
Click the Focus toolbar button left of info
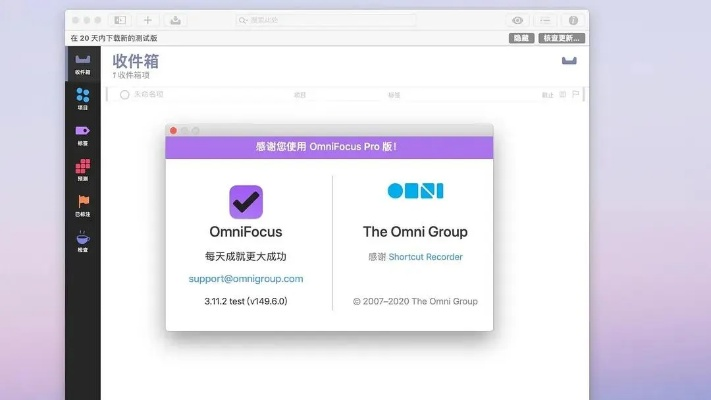(x=545, y=20)
